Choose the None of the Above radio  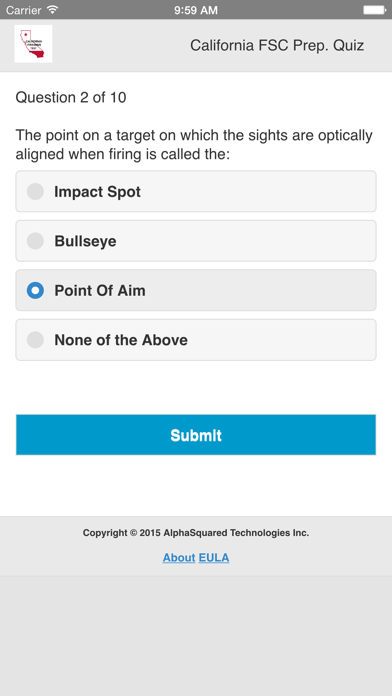pyautogui.click(x=36, y=340)
